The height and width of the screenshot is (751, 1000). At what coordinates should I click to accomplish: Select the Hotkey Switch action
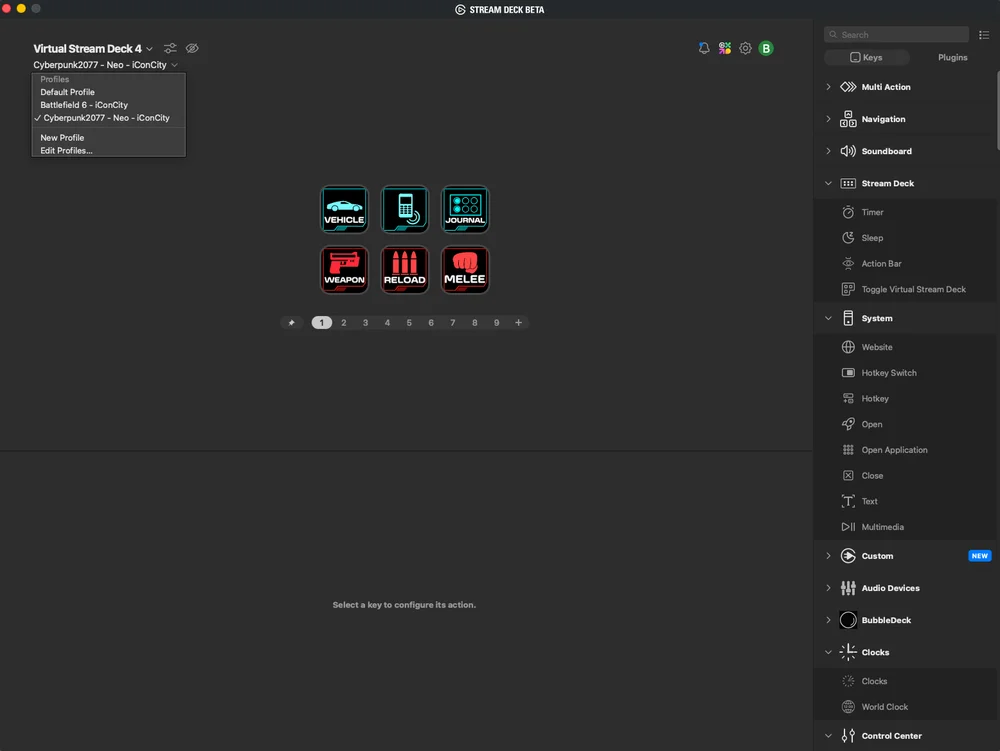tap(887, 372)
